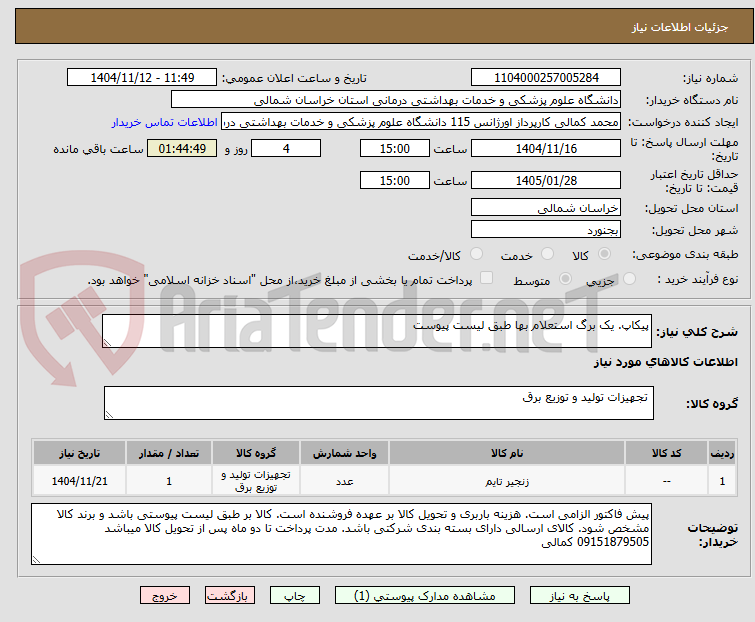Click the گروه کالا text area
Image resolution: width=755 pixels, height=622 pixels.
point(379,403)
